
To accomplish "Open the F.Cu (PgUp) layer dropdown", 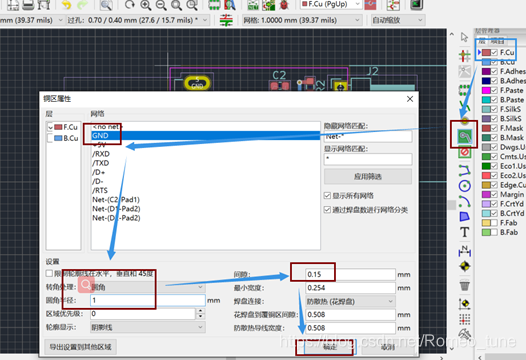I will pyautogui.click(x=330, y=4).
